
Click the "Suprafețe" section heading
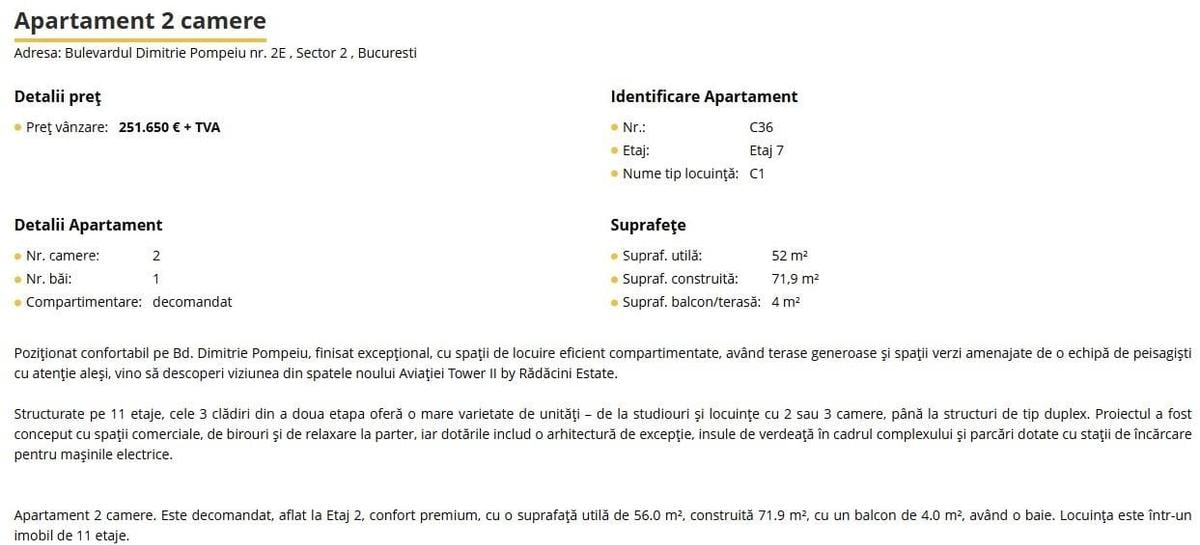click(x=648, y=225)
